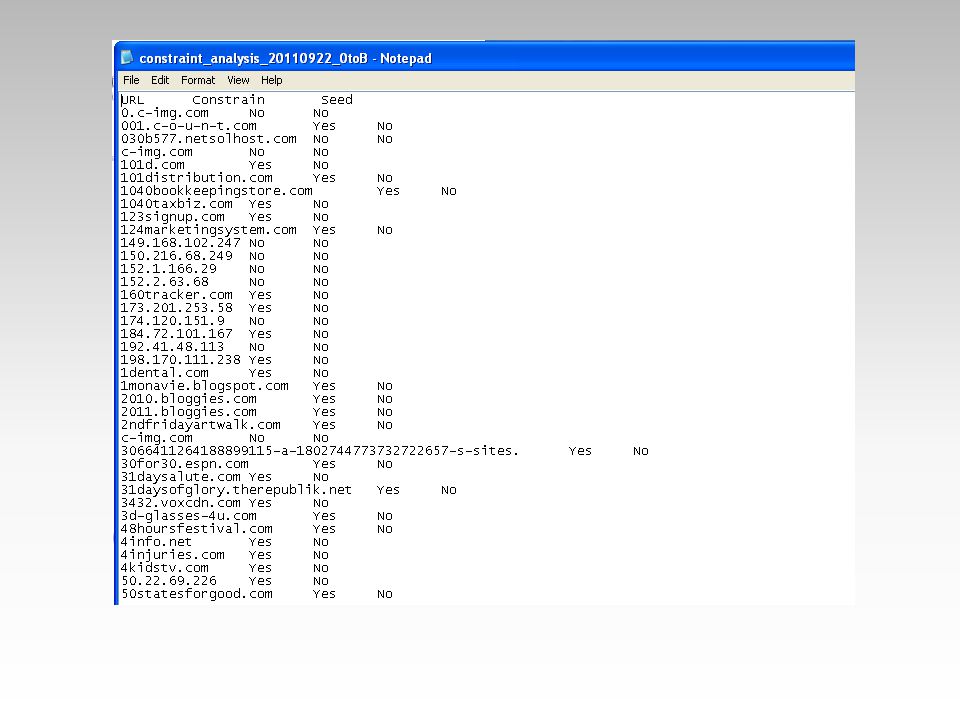Click 2011.bloggies.com entry

189,412
